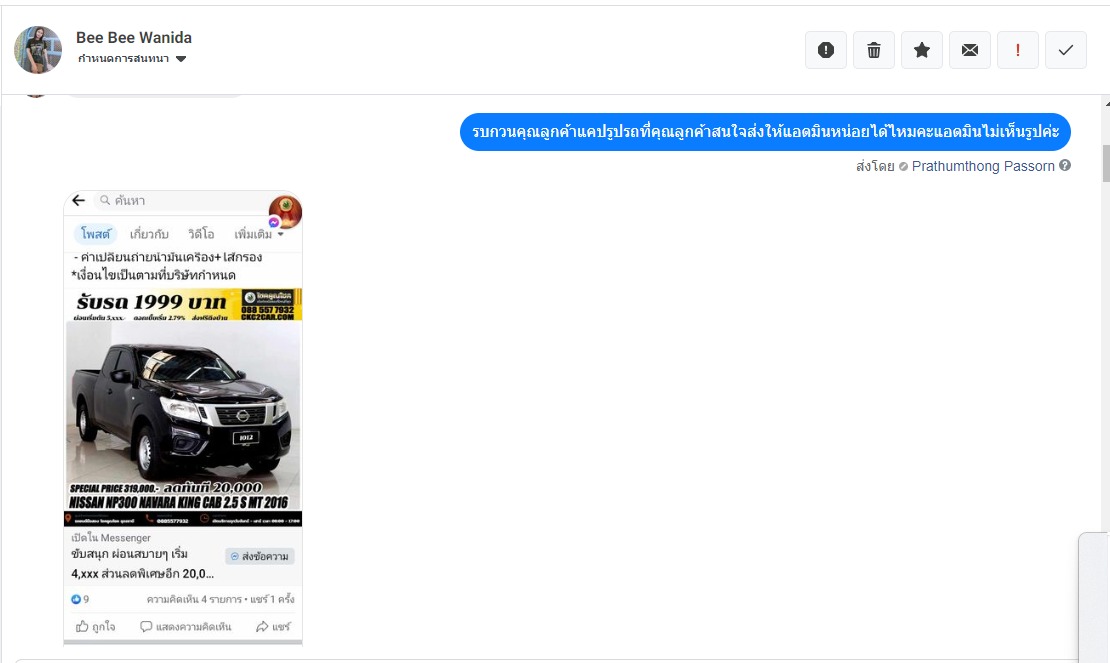Click the รับรถ 1999 บาท banner text
The height and width of the screenshot is (663, 1110).
tap(151, 302)
